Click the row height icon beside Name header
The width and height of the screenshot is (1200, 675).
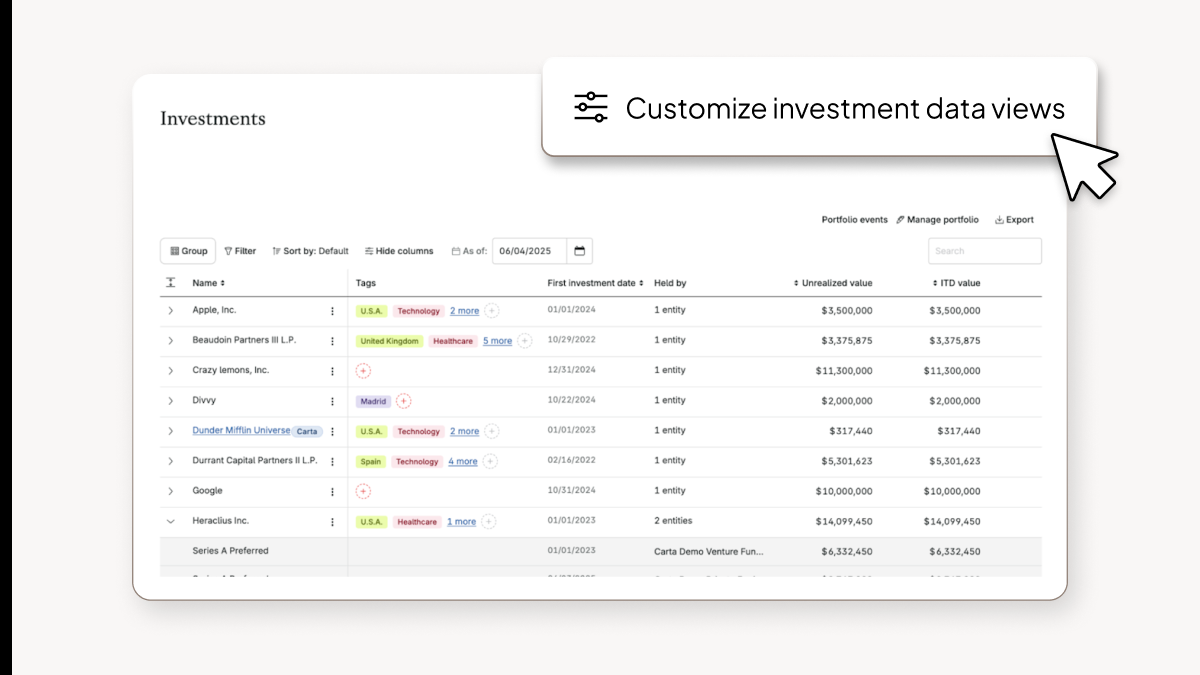(x=170, y=283)
